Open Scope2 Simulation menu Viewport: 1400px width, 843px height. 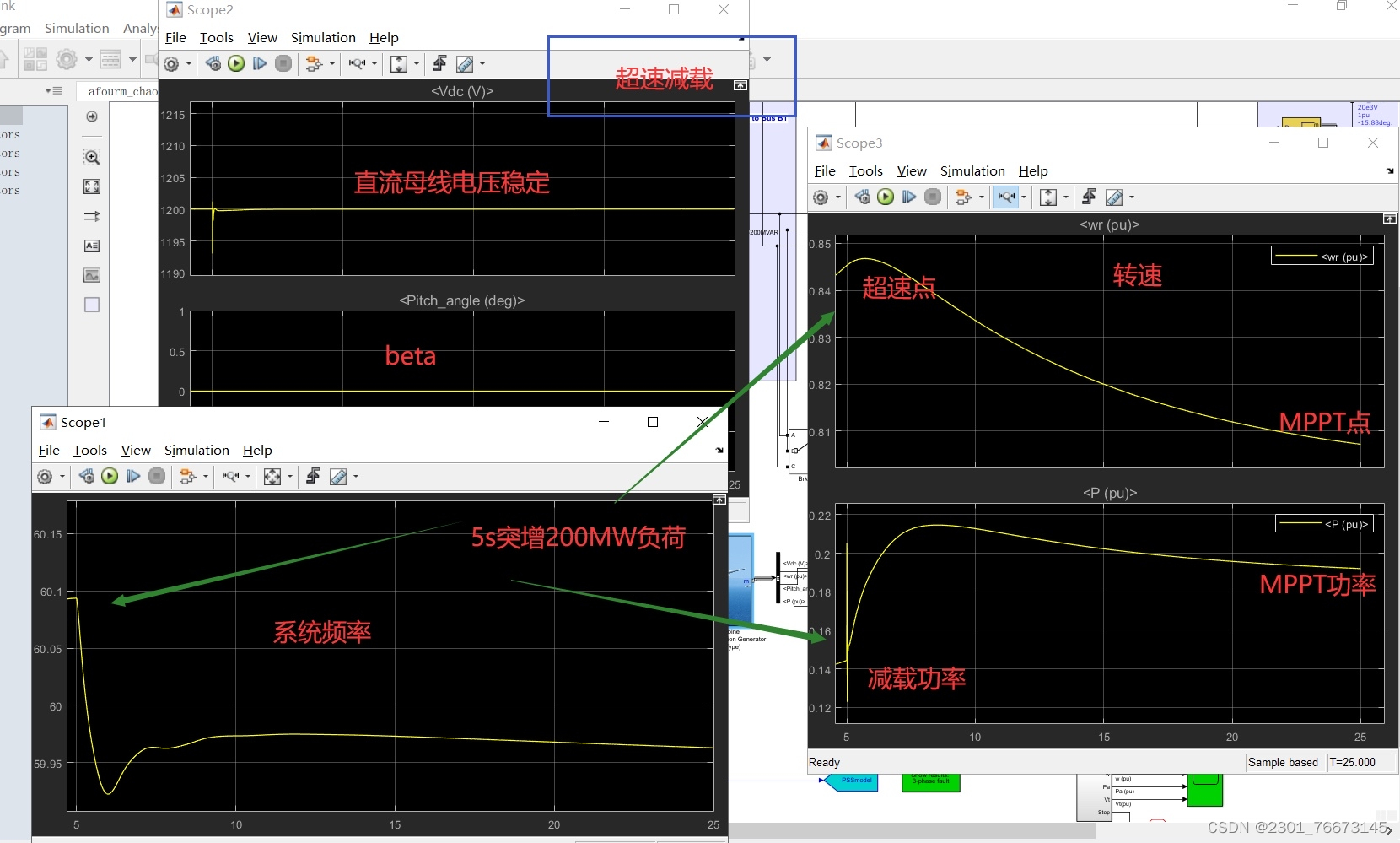(323, 38)
